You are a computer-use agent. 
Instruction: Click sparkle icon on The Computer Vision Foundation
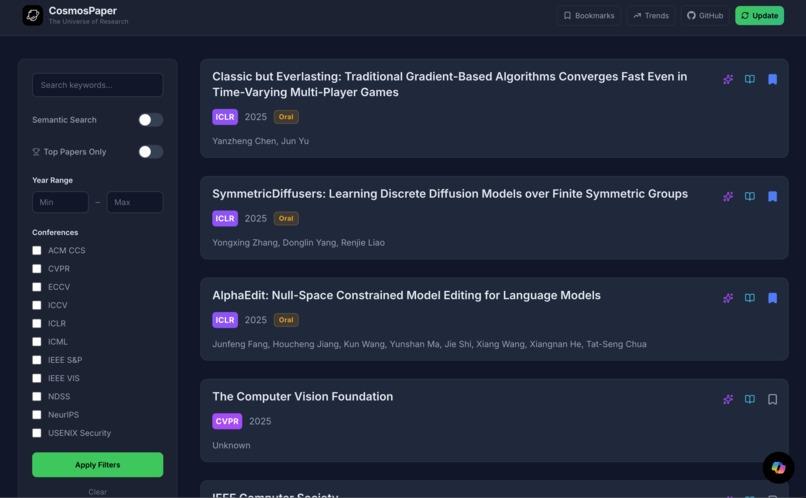pyautogui.click(x=728, y=399)
